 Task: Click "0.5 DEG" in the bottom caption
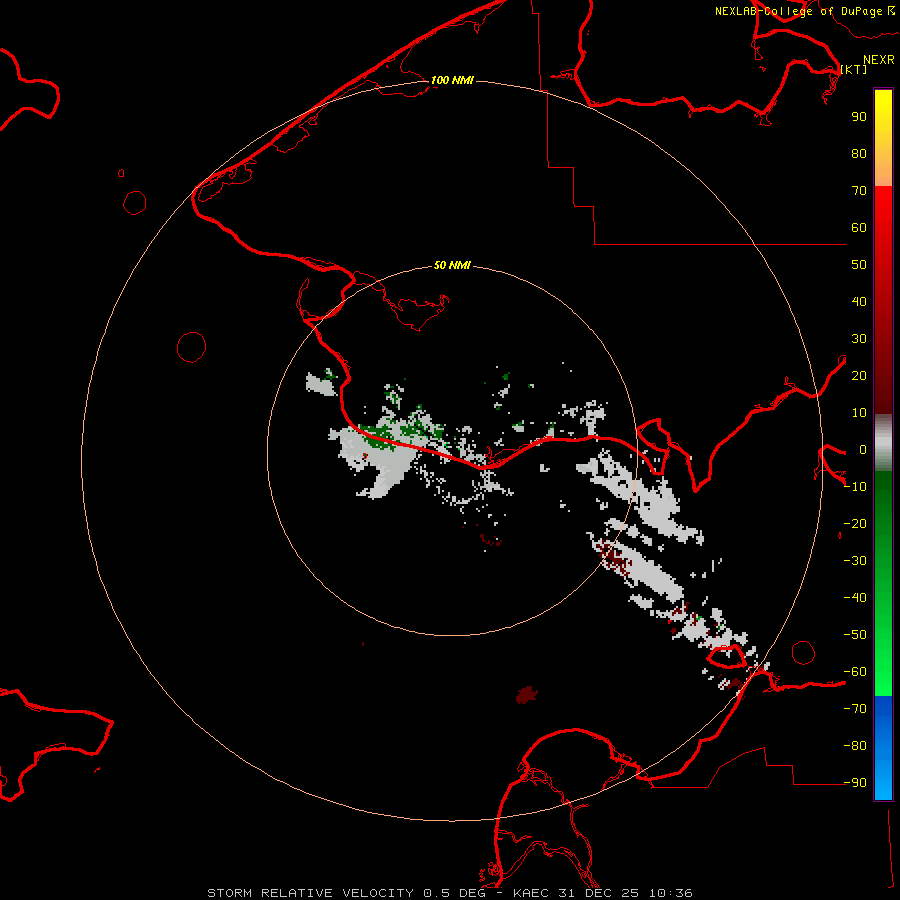(455, 893)
